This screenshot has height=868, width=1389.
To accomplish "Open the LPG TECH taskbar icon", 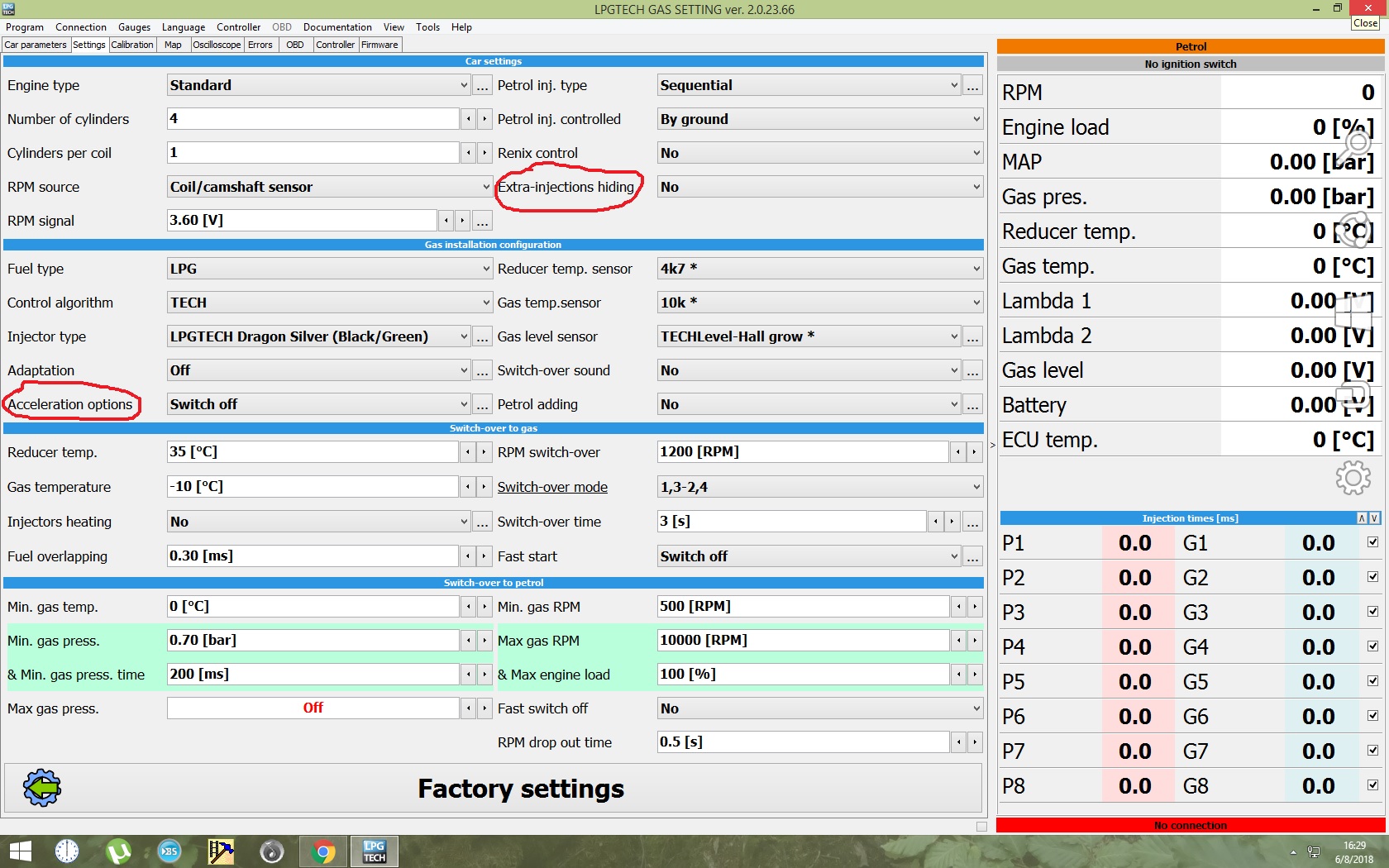I will (375, 851).
